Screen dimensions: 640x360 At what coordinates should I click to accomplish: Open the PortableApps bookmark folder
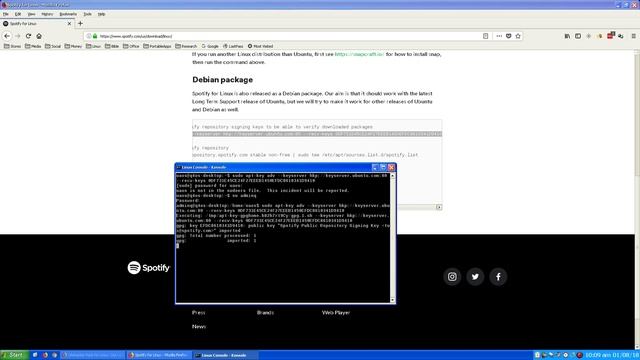158,46
